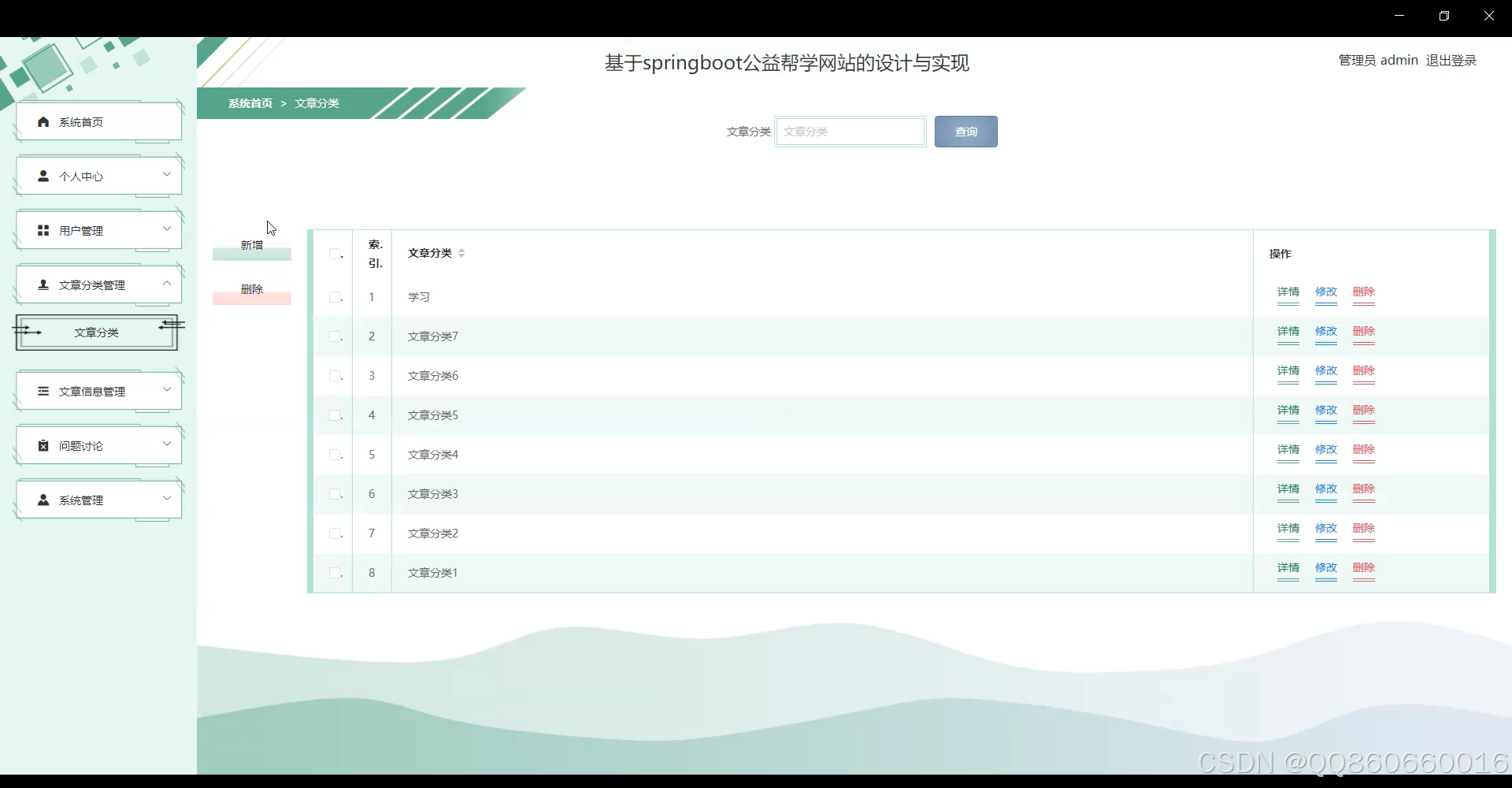Click the discussion icon next to 问题讨论
This screenshot has width=1512, height=788.
[x=43, y=444]
